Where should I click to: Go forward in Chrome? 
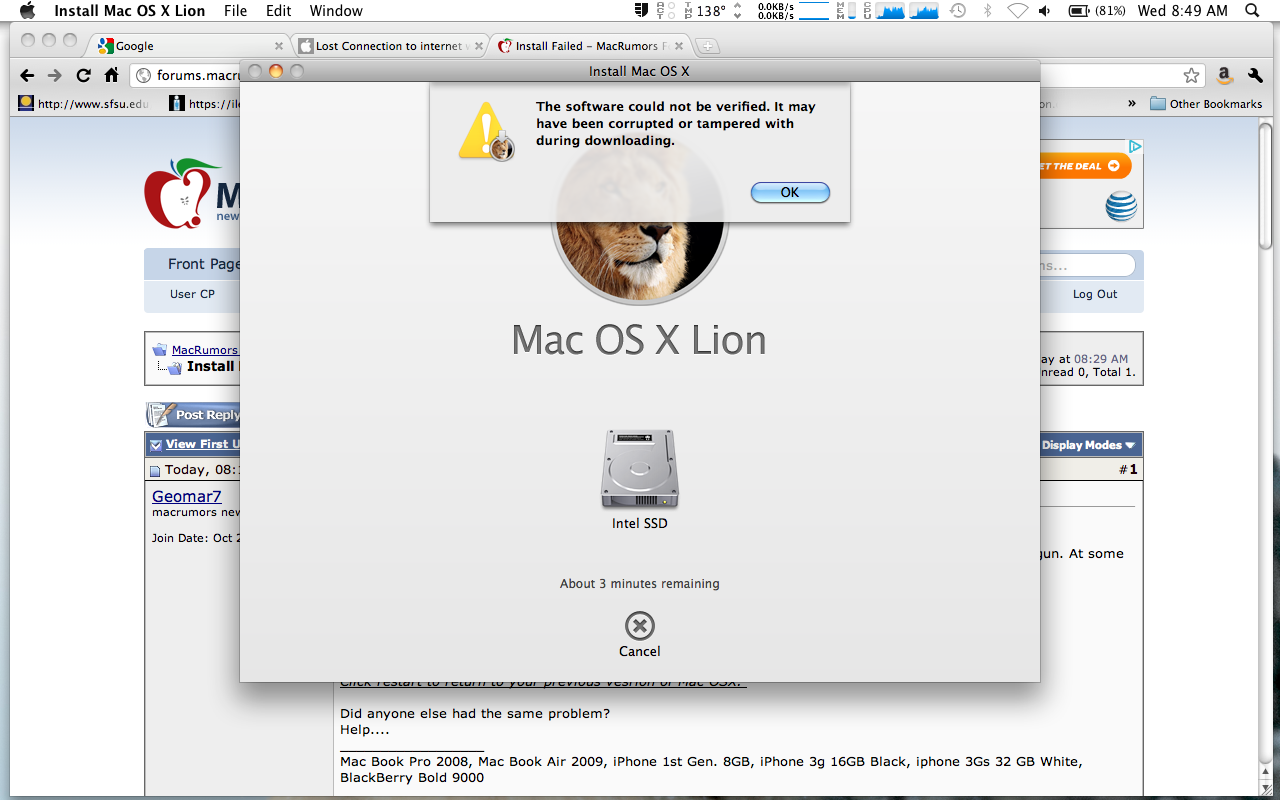55,75
